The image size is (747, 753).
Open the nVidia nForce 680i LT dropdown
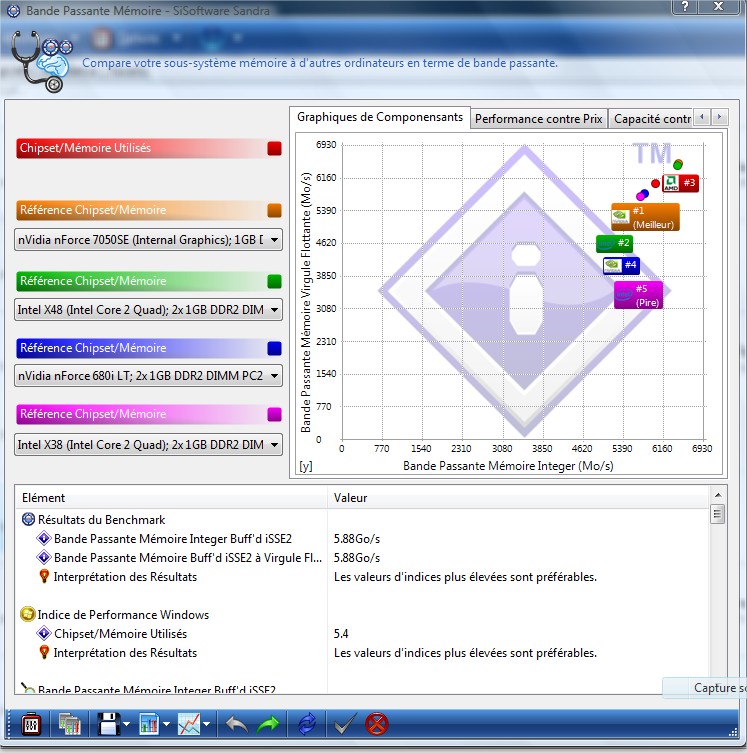[148, 376]
